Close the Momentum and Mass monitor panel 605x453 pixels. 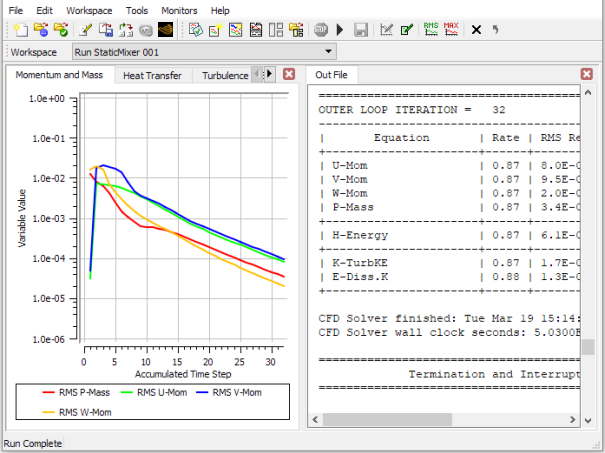289,74
